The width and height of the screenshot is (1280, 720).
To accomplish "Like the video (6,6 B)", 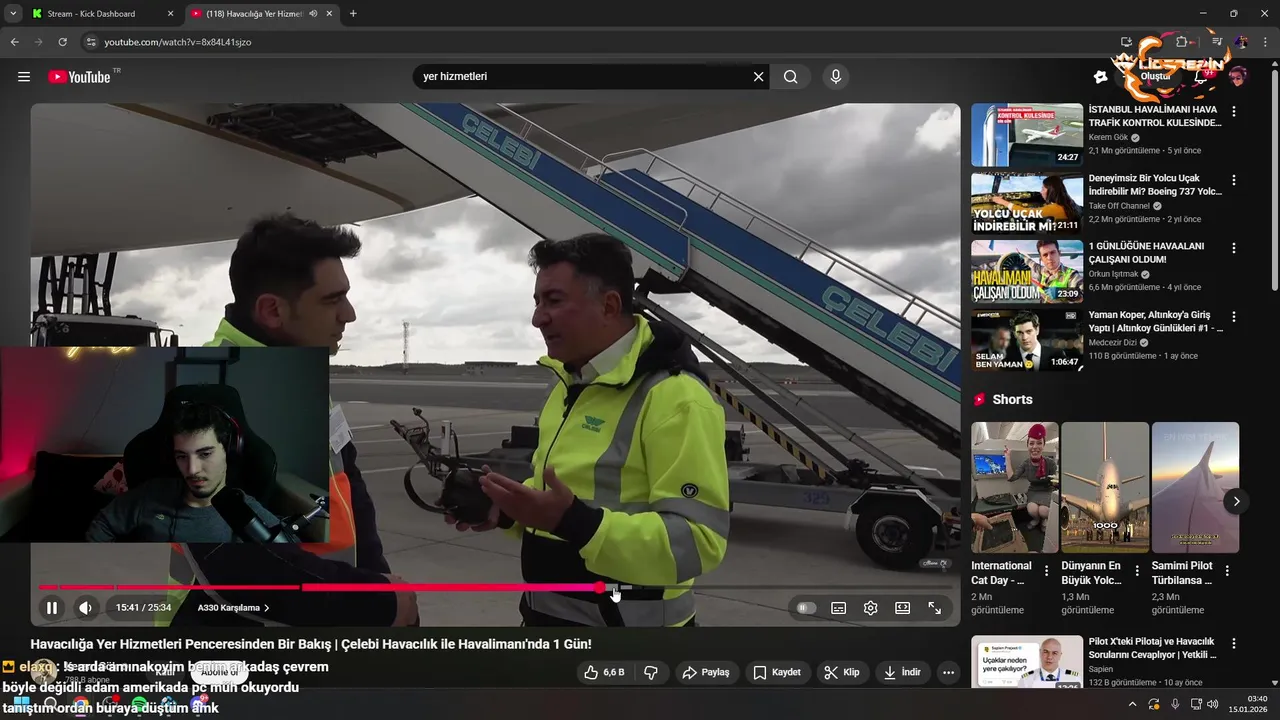I will click(x=606, y=672).
